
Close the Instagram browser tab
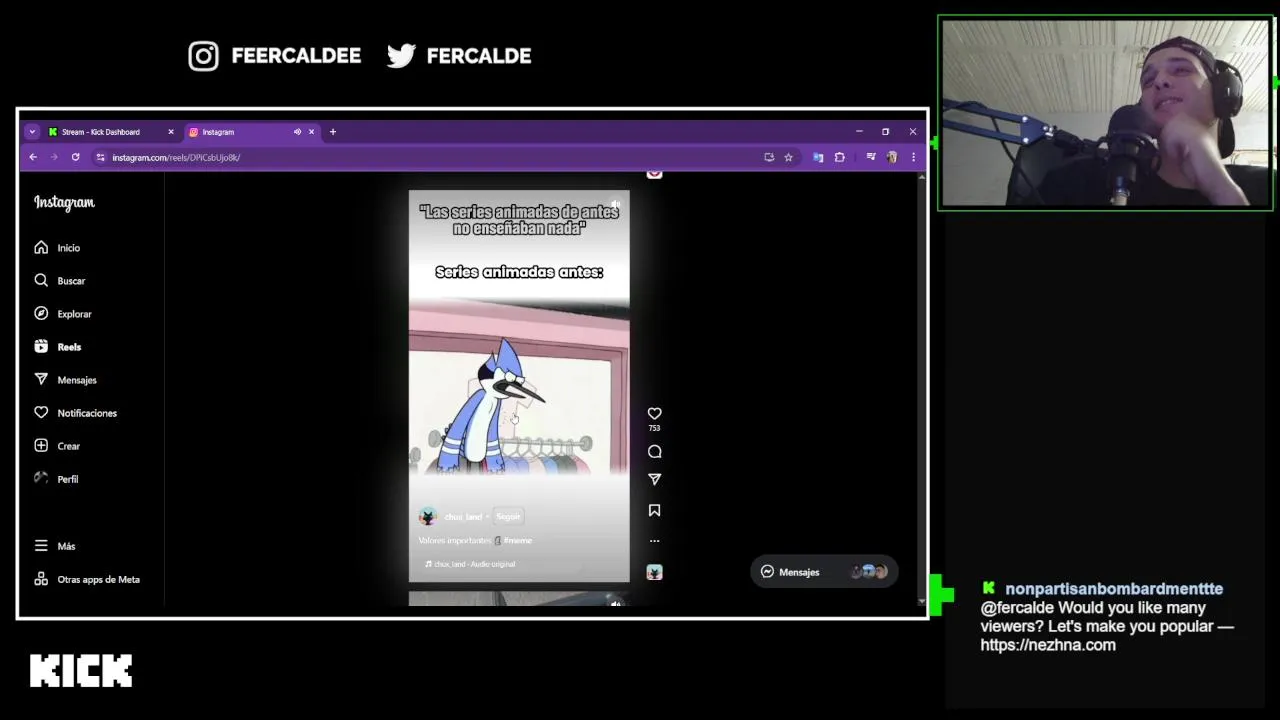[311, 132]
